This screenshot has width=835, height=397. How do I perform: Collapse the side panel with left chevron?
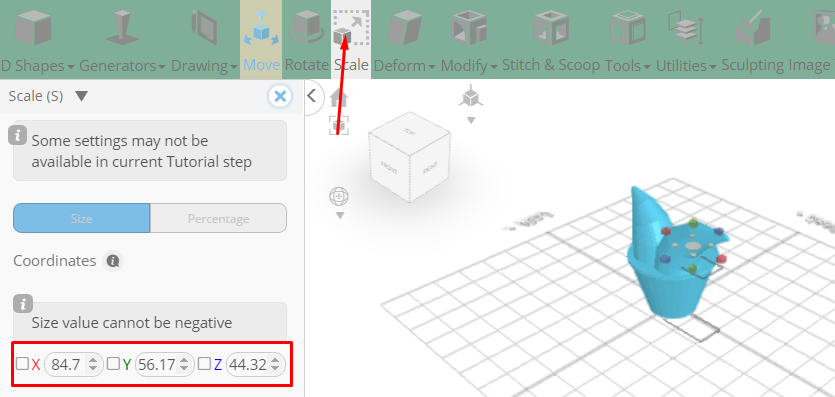coord(312,96)
